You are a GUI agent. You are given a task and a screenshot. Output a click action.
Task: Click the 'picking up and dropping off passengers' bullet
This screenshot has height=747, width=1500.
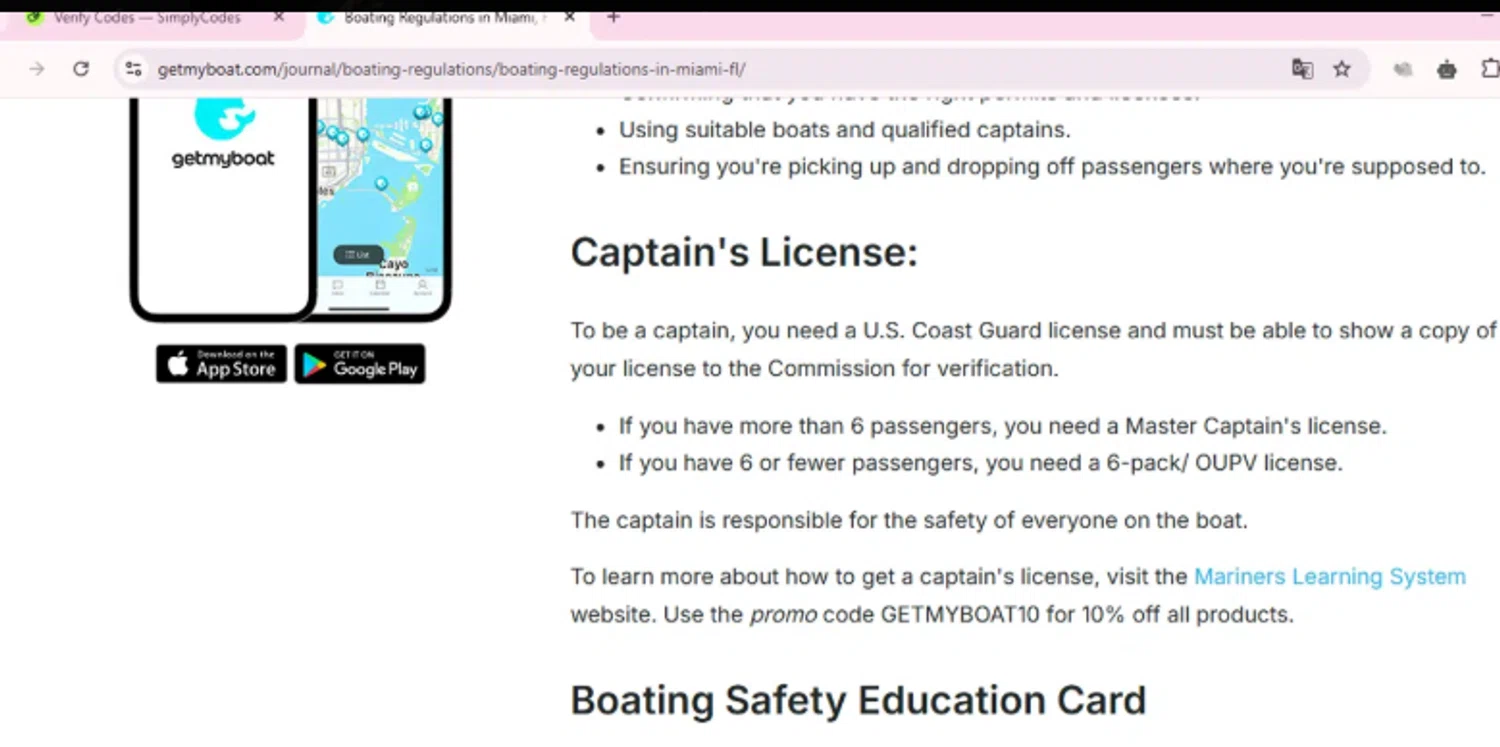pyautogui.click(x=1052, y=167)
